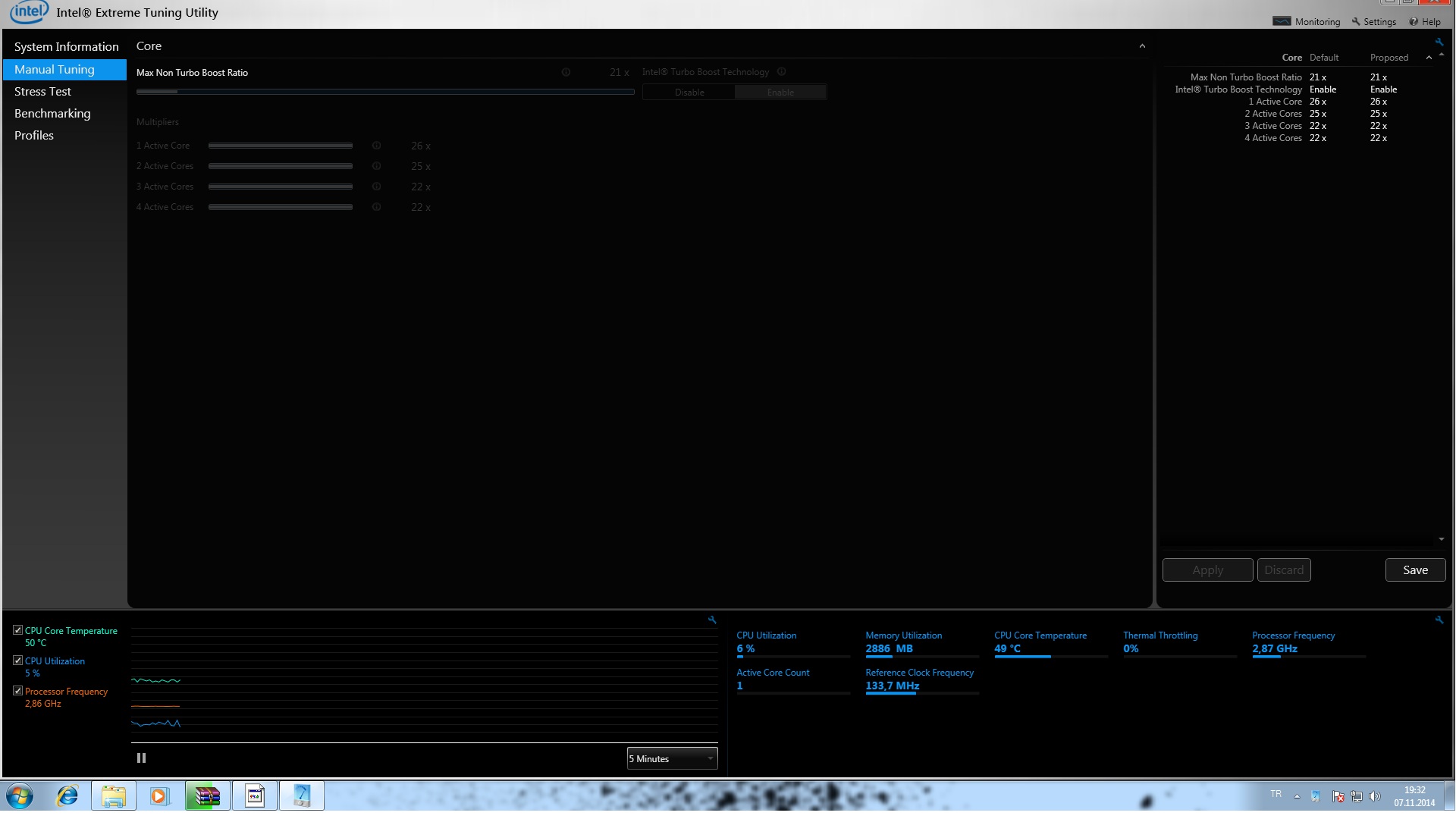Switch to WinRAR in taskbar

click(208, 796)
